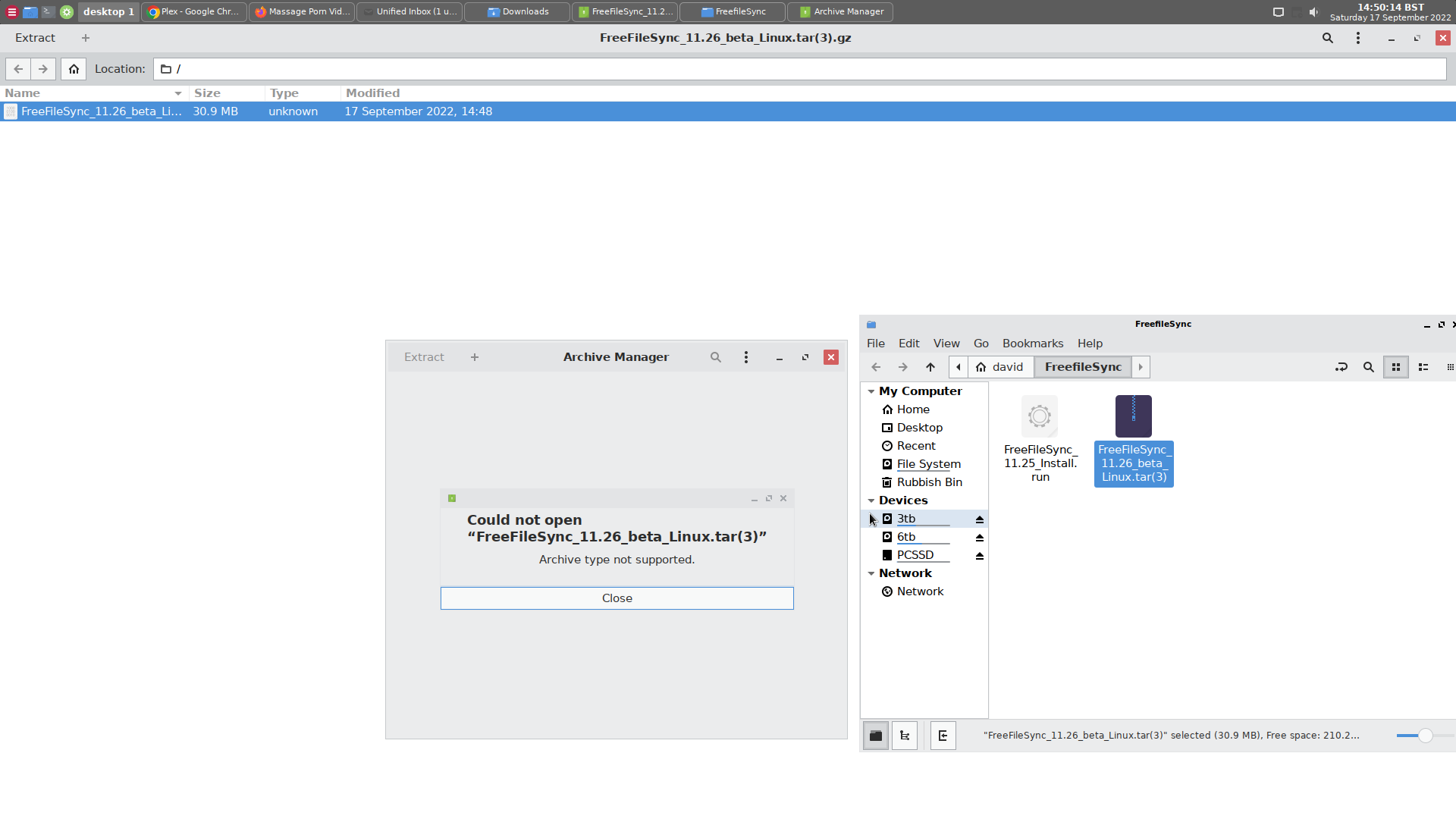The width and height of the screenshot is (1456, 819).
Task: Go up to the parent folder in file manager
Action: coord(930,367)
